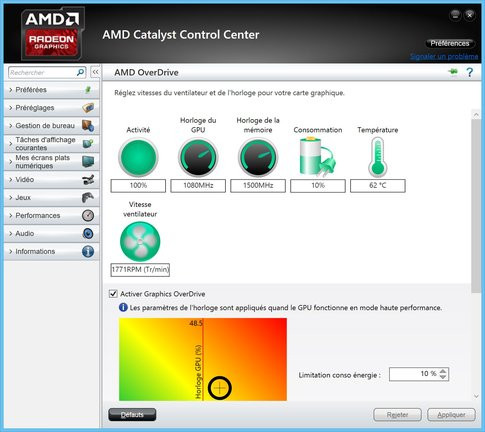Click the Tâches d'affichage courantes icon
Image resolution: width=485 pixels, height=432 pixels.
(x=88, y=144)
